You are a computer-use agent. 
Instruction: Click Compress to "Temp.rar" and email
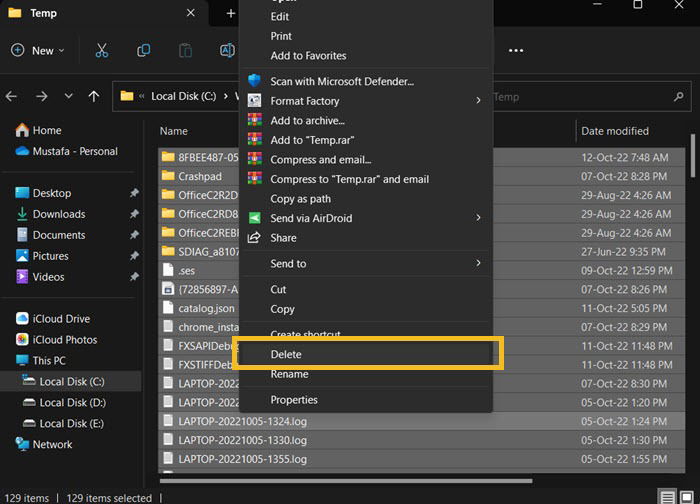(x=366, y=179)
